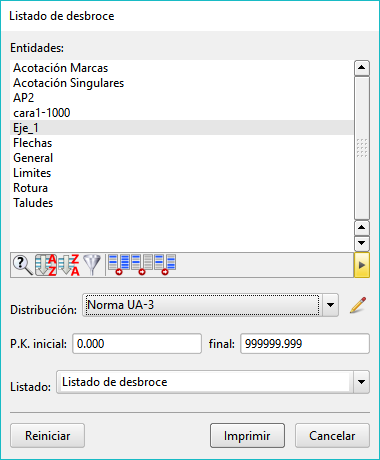
Task: Select the AP2 entity
Action: click(x=182, y=98)
